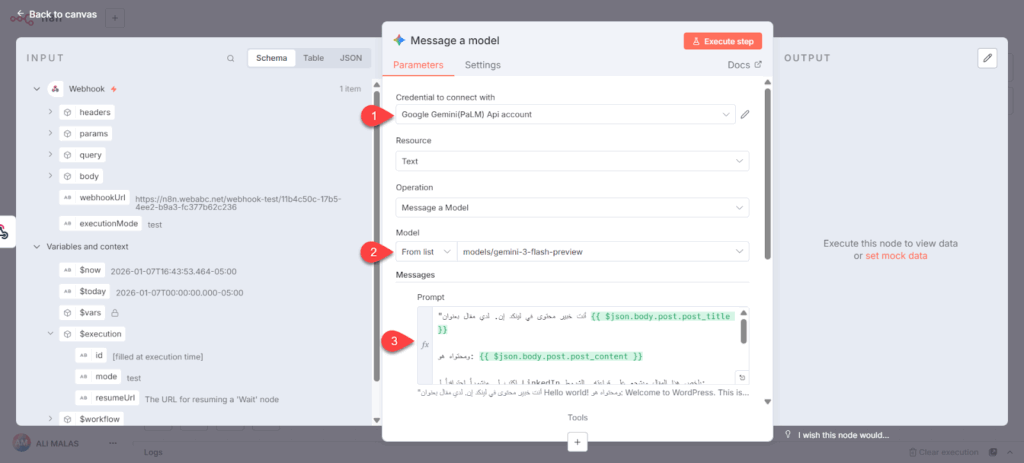
Task: Select the executionMode field
Action: [101, 223]
